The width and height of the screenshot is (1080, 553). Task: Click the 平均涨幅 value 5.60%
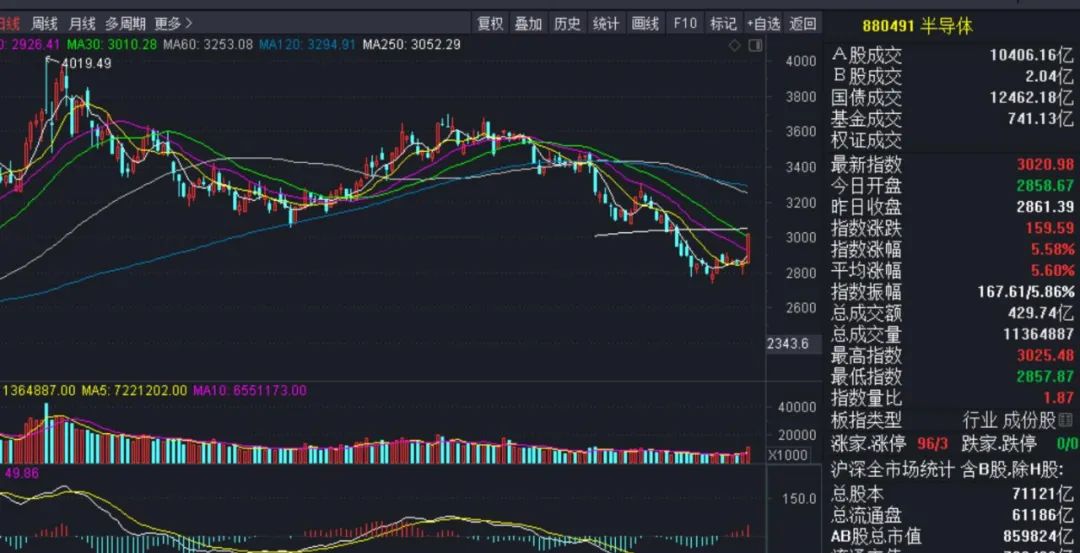pos(1052,271)
